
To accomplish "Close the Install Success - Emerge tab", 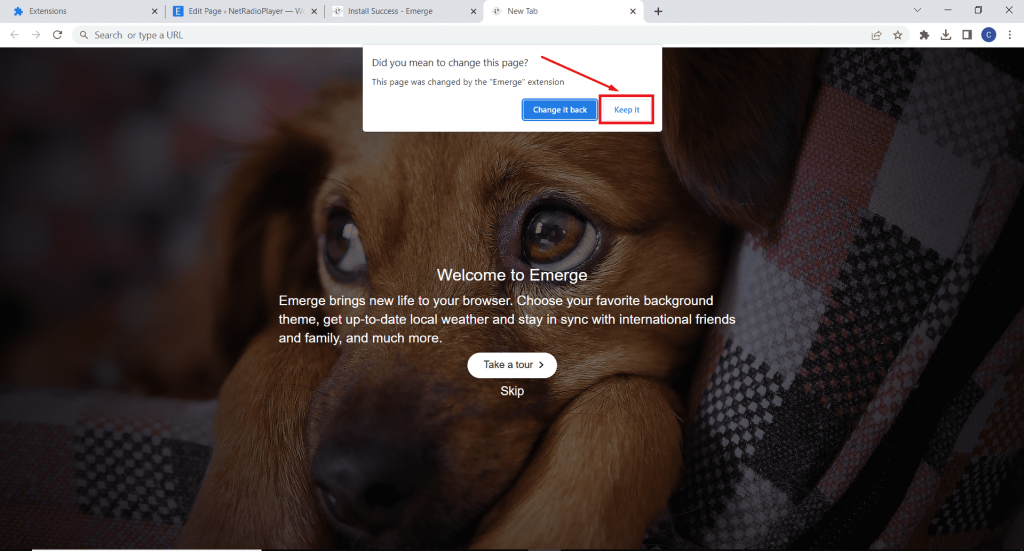I will 473,11.
